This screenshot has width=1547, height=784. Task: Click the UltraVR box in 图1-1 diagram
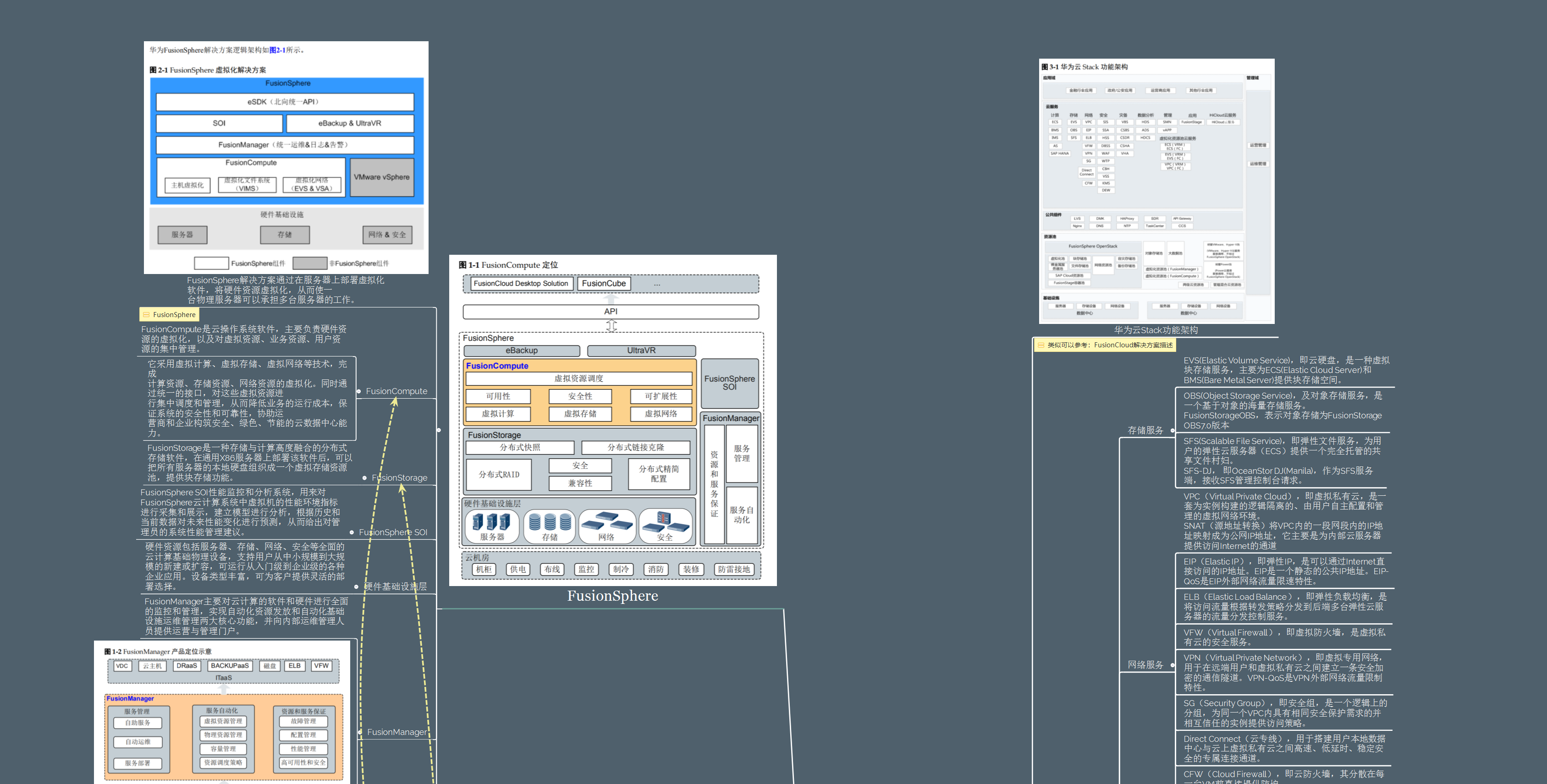[x=641, y=351]
